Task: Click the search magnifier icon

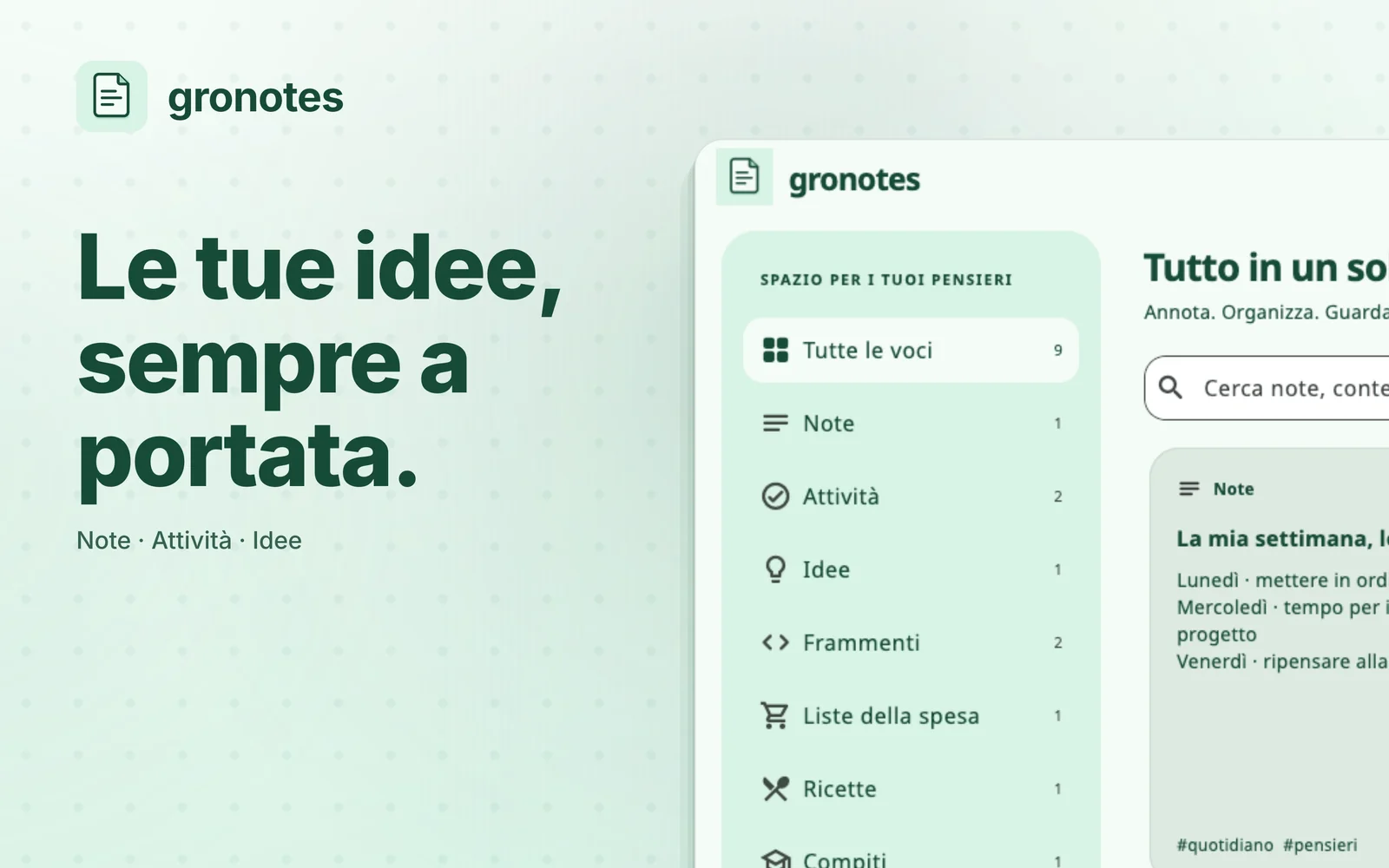Action: [x=1170, y=387]
